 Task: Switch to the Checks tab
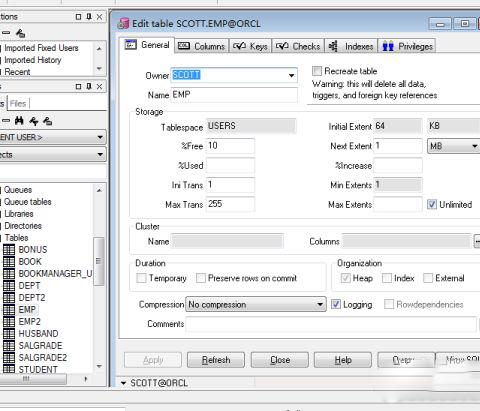click(298, 46)
